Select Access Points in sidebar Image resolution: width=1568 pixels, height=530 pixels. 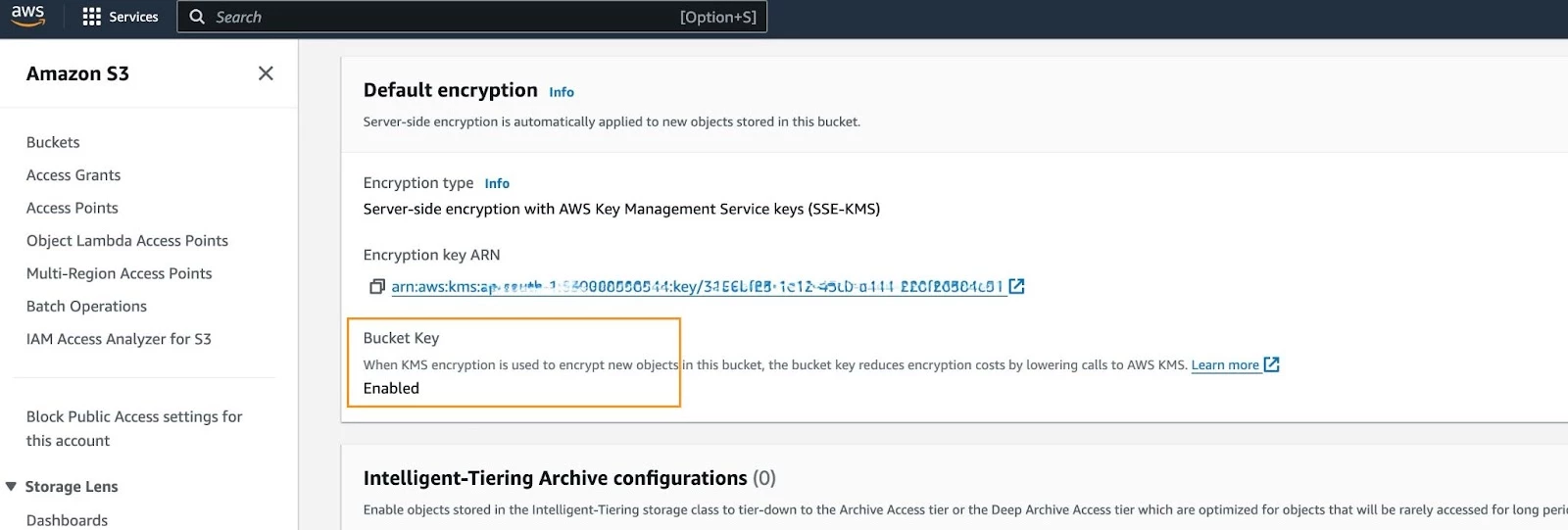[x=73, y=208]
